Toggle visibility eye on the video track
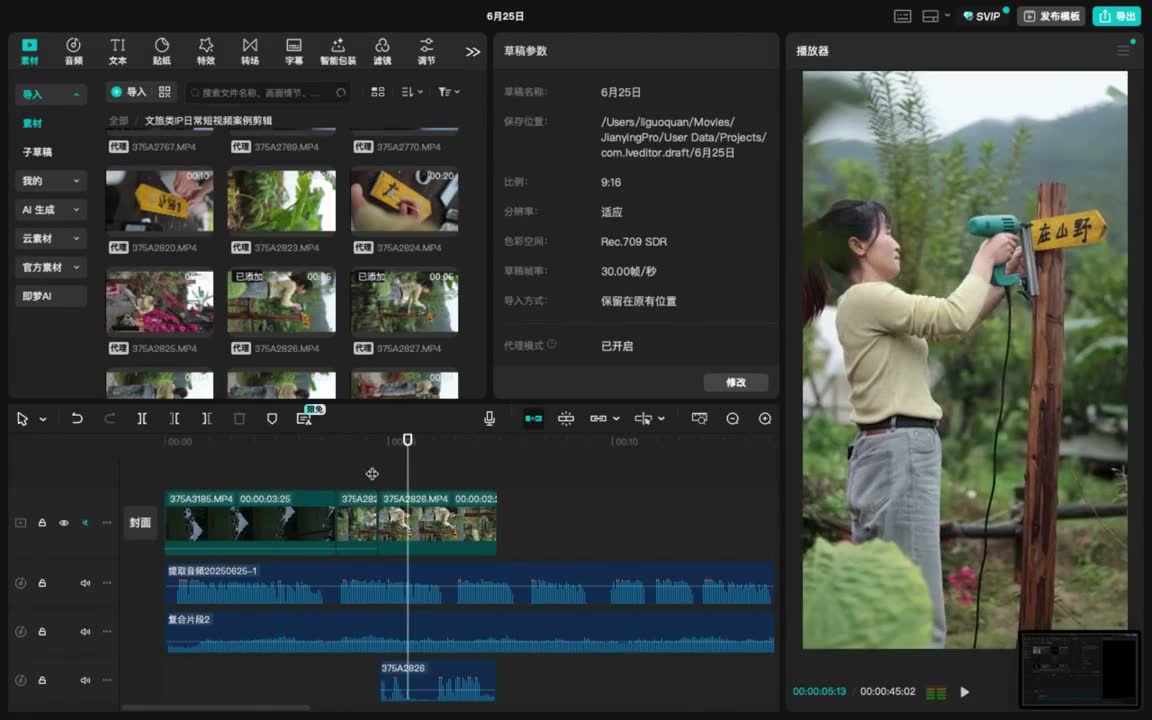Screen dimensions: 1152x720 click(64, 523)
